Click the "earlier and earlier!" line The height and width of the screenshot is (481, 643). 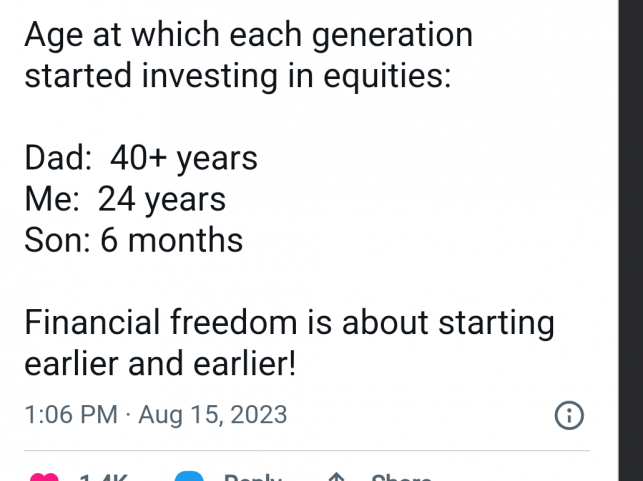[x=160, y=363]
